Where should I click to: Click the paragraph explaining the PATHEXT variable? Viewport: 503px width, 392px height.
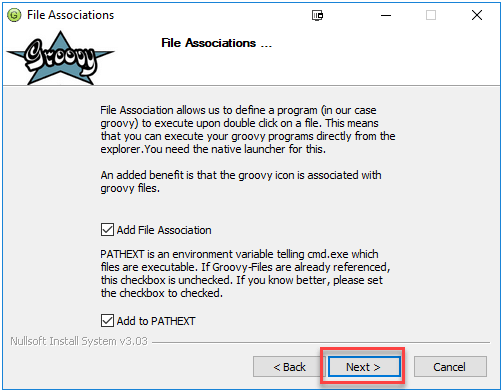pyautogui.click(x=245, y=273)
